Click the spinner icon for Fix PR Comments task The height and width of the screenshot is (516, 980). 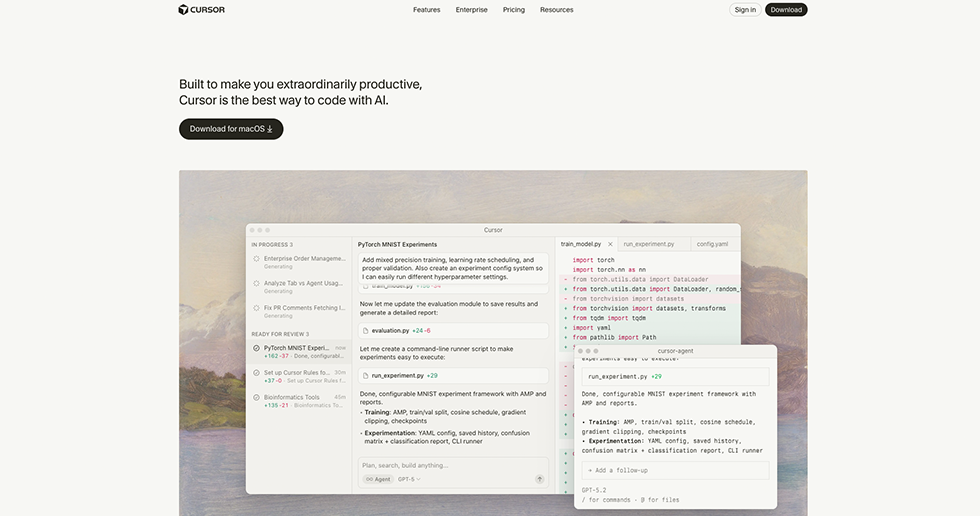pos(256,308)
